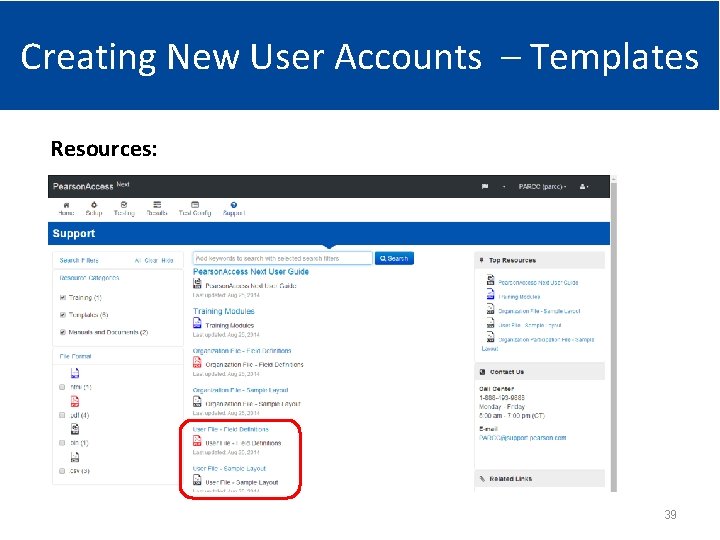Click into the keyword search field

coord(282,259)
